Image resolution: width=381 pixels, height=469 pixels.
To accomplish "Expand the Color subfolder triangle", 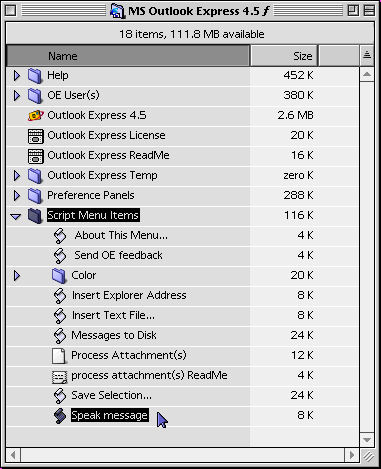I will pyautogui.click(x=16, y=276).
